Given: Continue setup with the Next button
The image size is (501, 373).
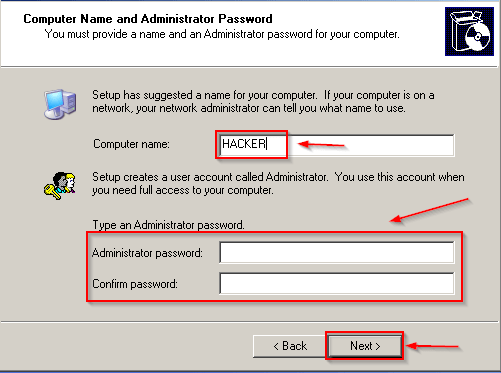Looking at the screenshot, I should (365, 346).
